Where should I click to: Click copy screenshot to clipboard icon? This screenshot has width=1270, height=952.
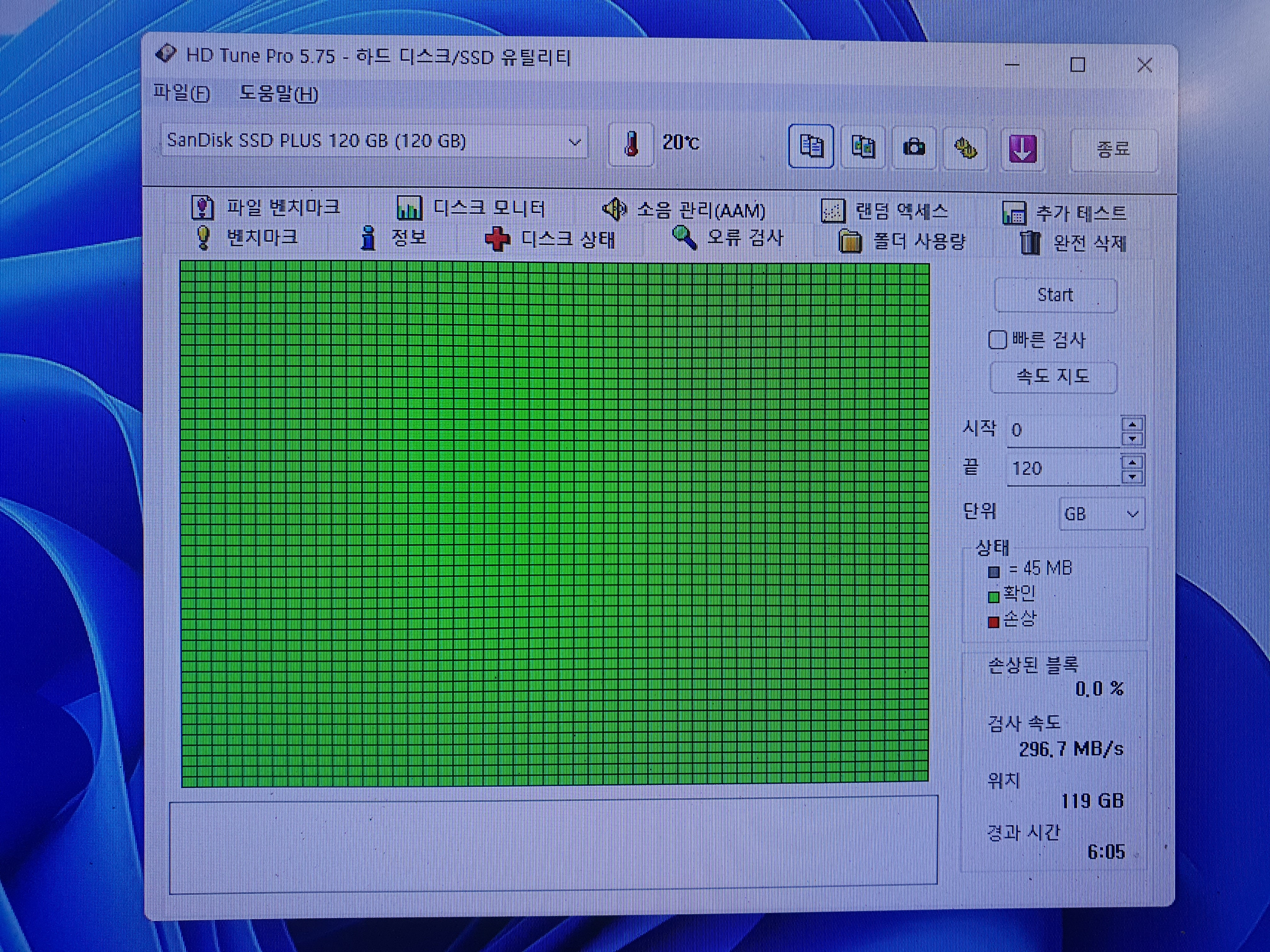coord(862,147)
